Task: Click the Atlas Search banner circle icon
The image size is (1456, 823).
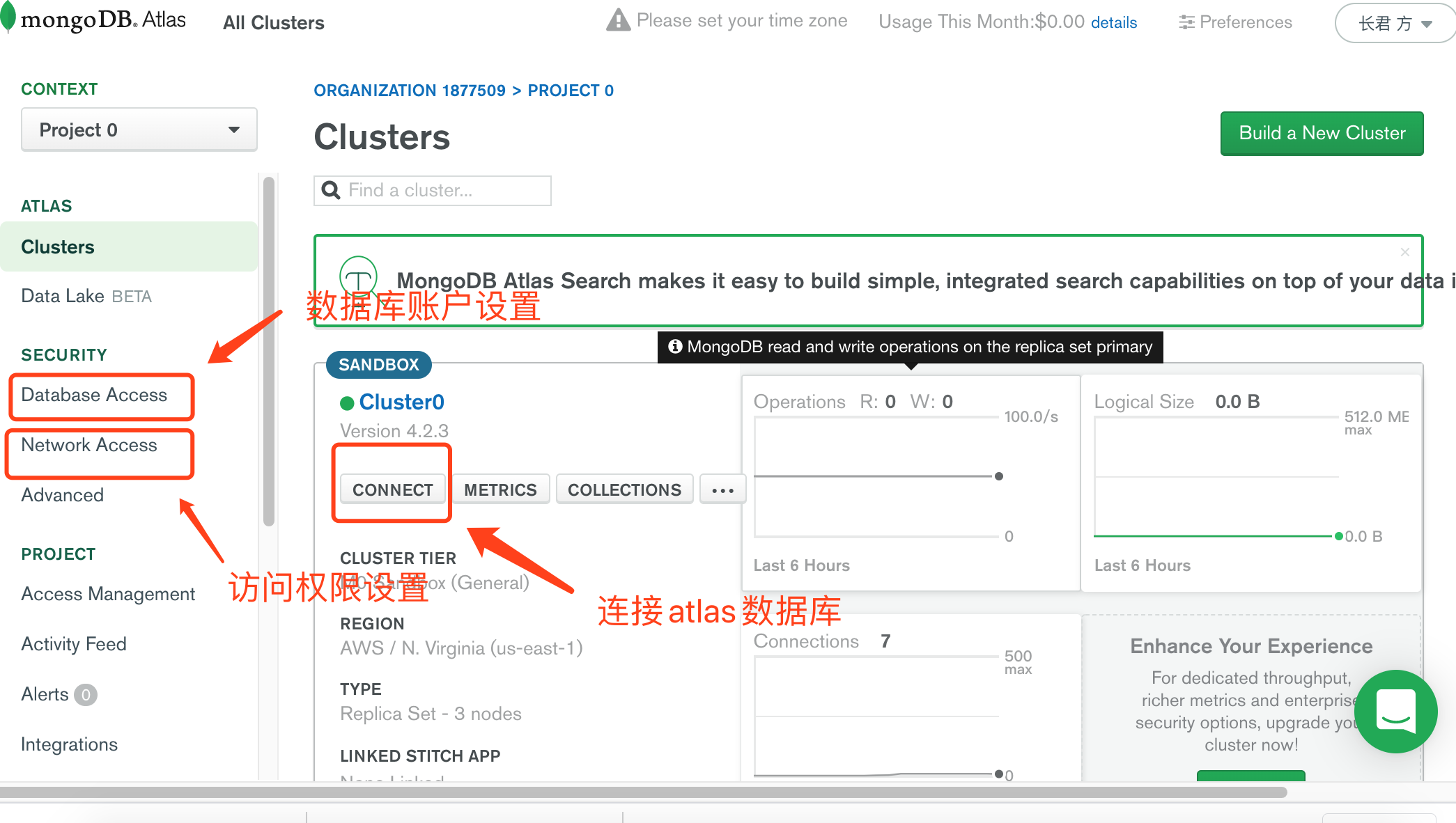Action: tap(358, 276)
